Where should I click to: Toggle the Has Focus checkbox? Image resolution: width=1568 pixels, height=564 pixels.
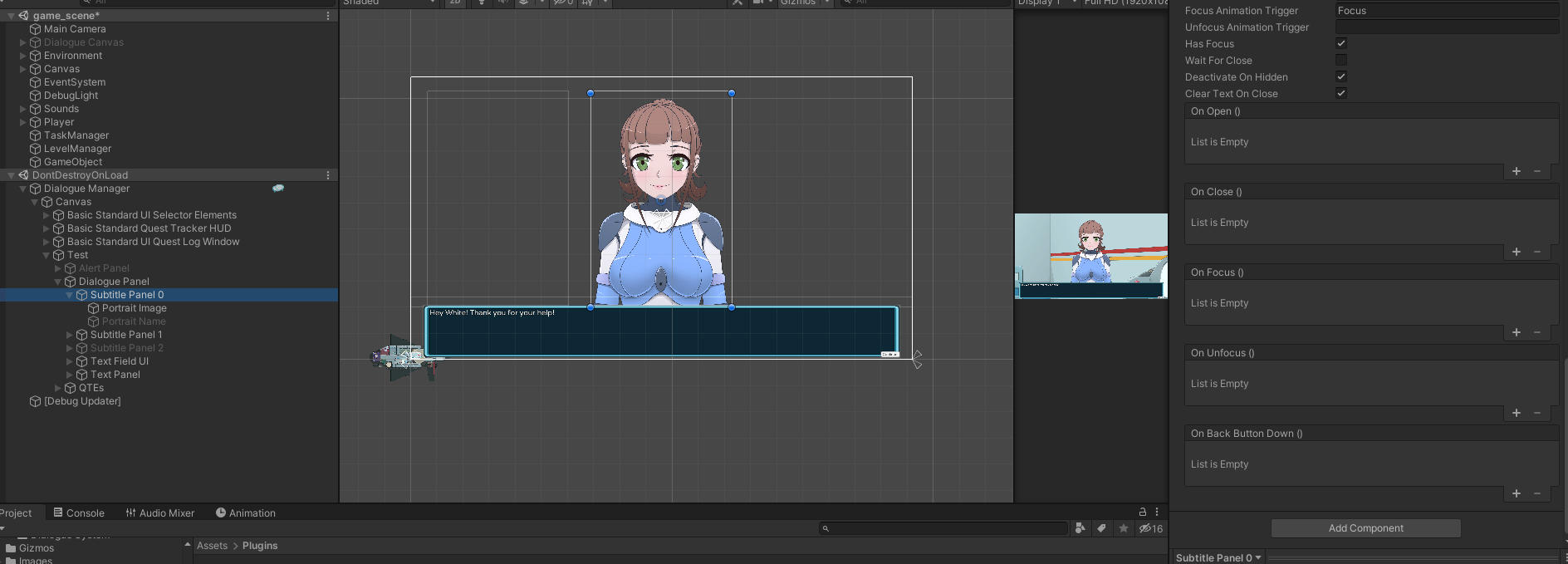pos(1340,43)
